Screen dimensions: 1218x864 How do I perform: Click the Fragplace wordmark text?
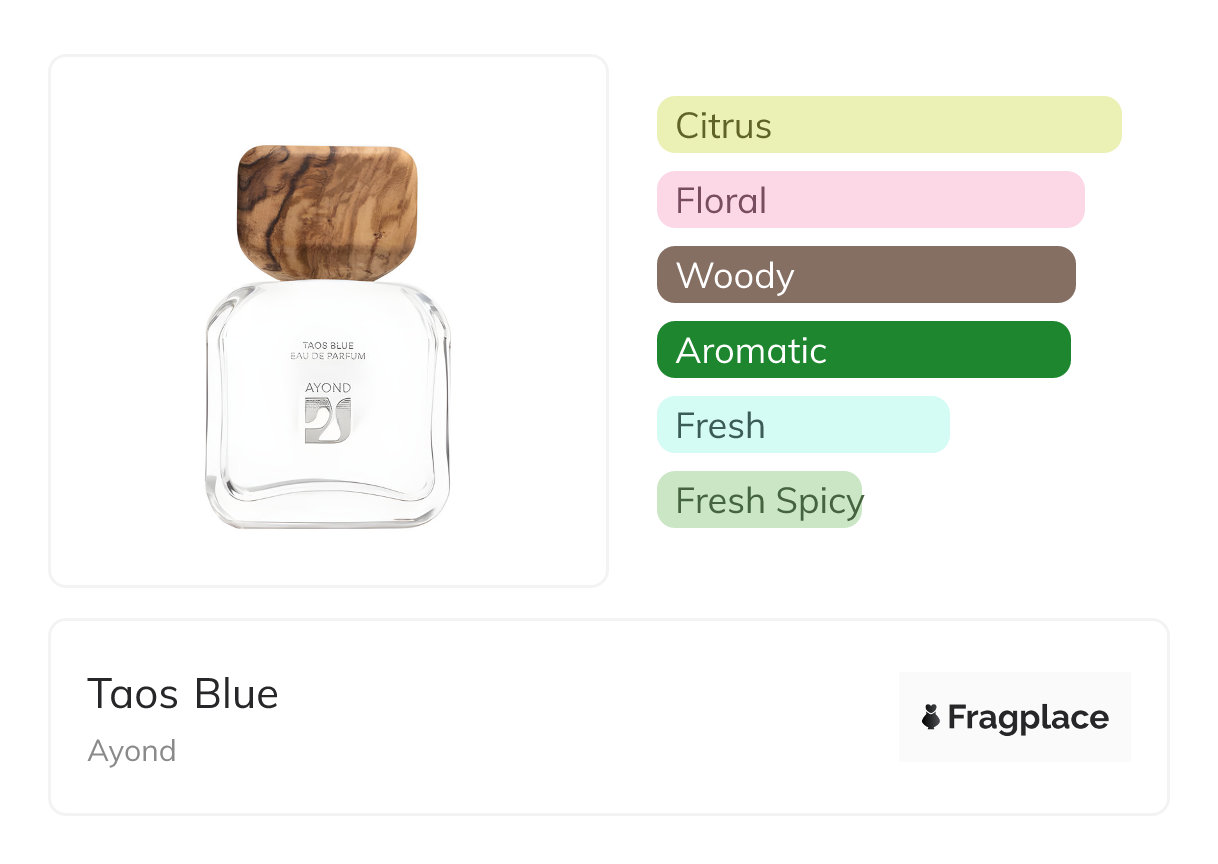tap(1028, 718)
